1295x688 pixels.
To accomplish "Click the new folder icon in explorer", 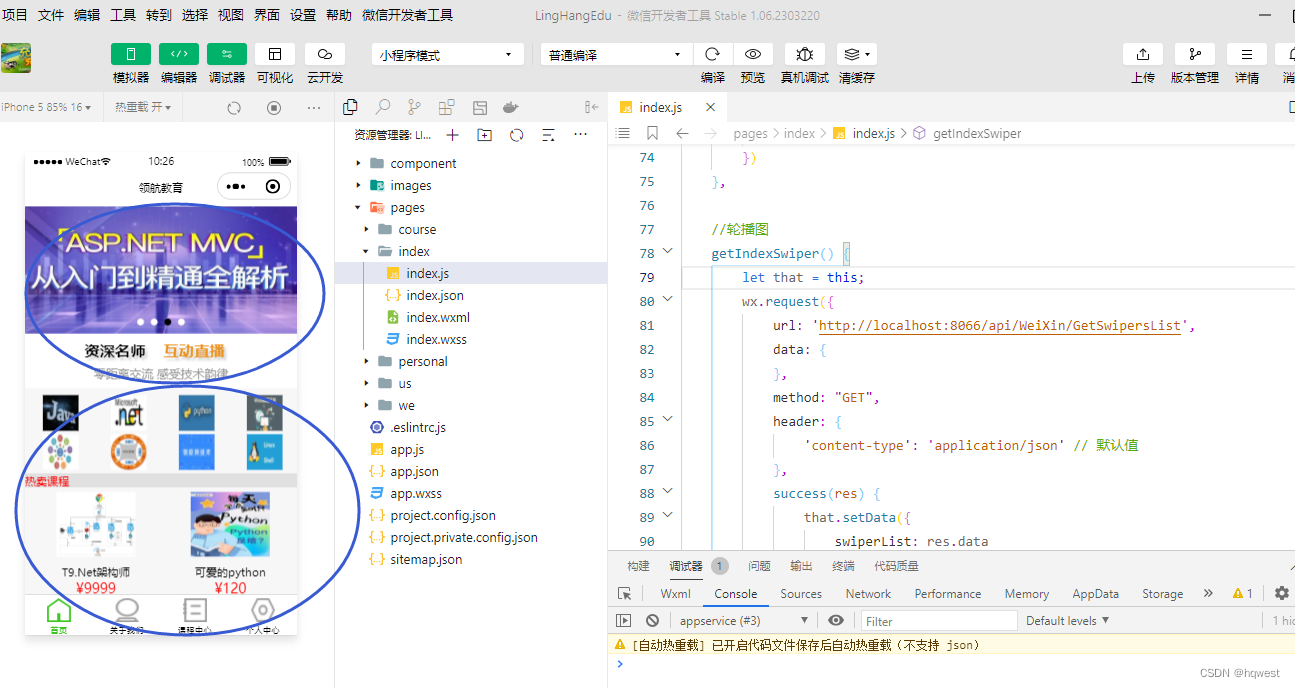I will click(x=485, y=135).
